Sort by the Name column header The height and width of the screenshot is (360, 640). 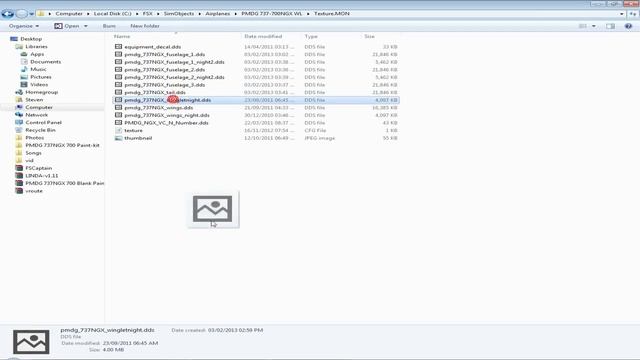tap(122, 36)
